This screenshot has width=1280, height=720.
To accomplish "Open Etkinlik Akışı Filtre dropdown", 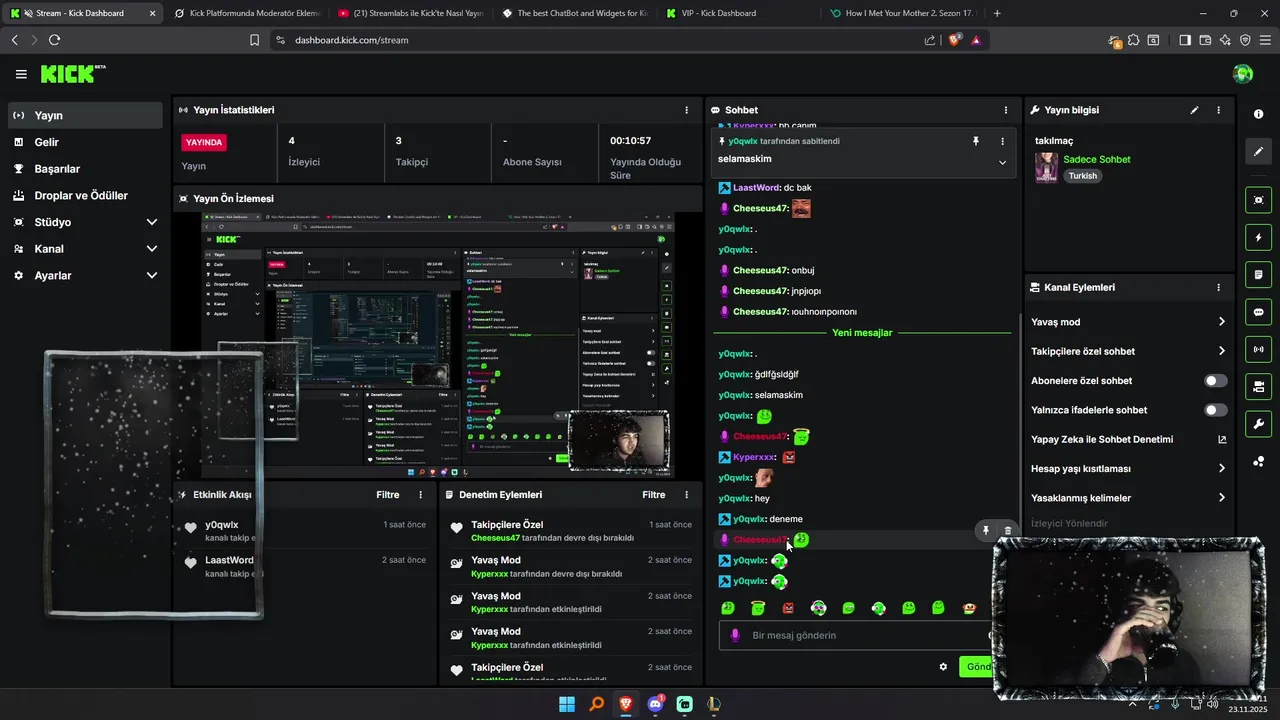I will (x=388, y=495).
